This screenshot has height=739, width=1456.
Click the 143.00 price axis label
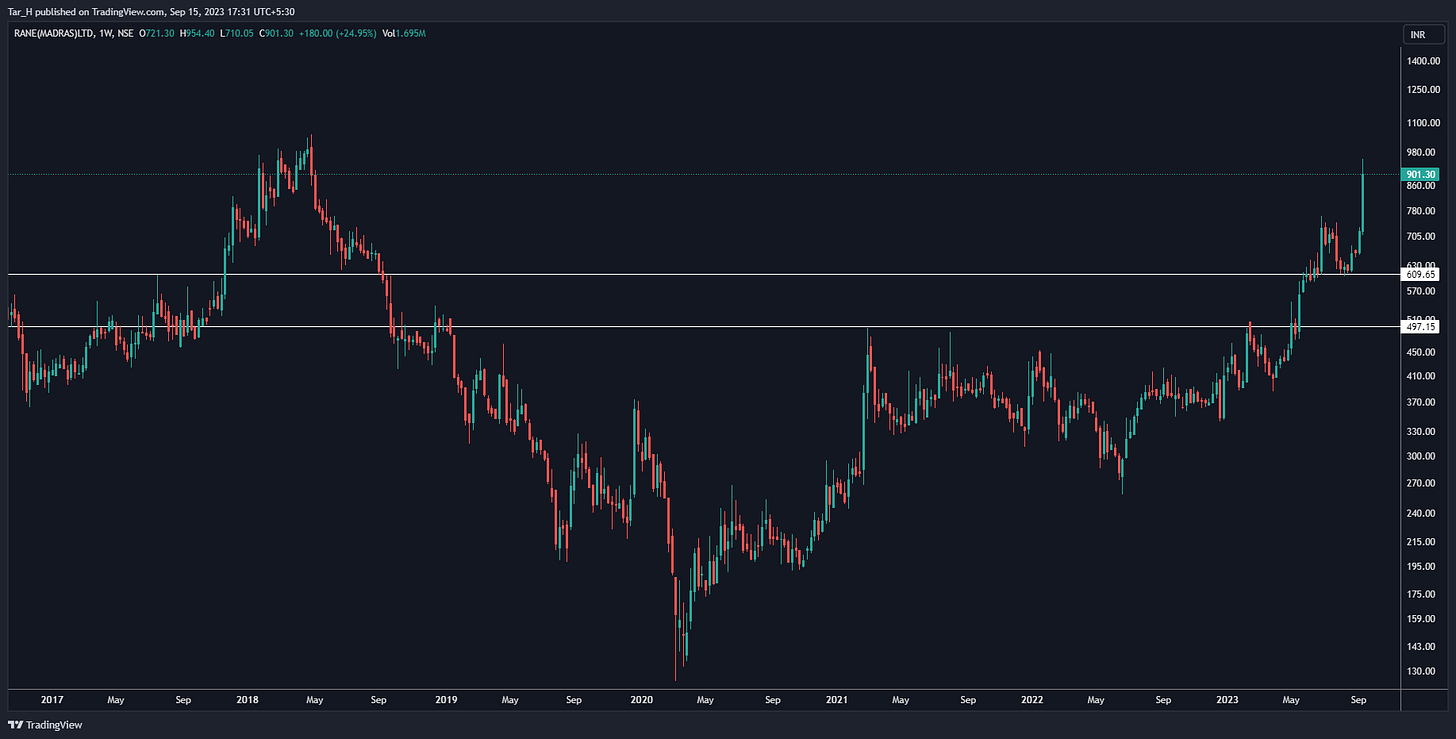point(1422,645)
